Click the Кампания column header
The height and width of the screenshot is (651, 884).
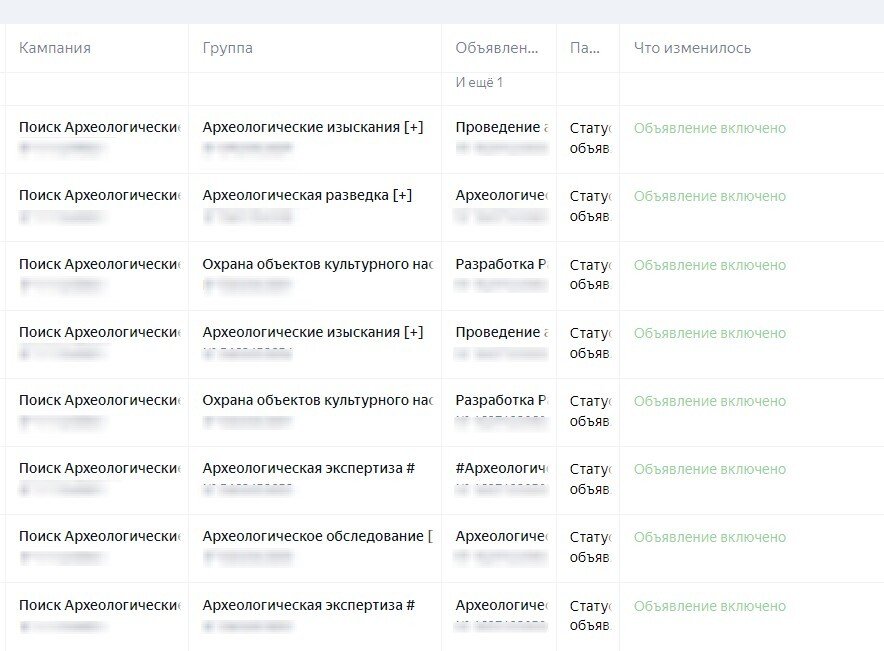click(x=55, y=48)
